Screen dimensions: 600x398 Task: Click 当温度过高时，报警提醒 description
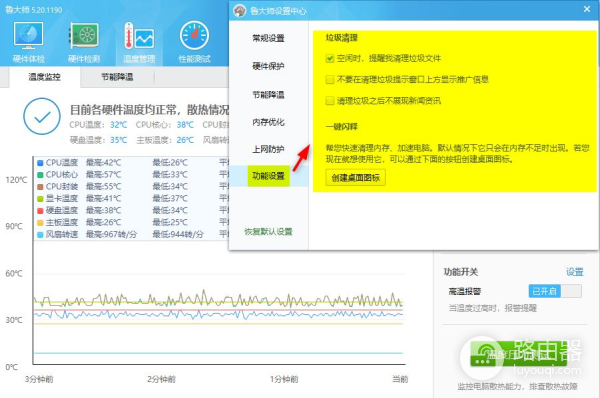[x=492, y=308]
